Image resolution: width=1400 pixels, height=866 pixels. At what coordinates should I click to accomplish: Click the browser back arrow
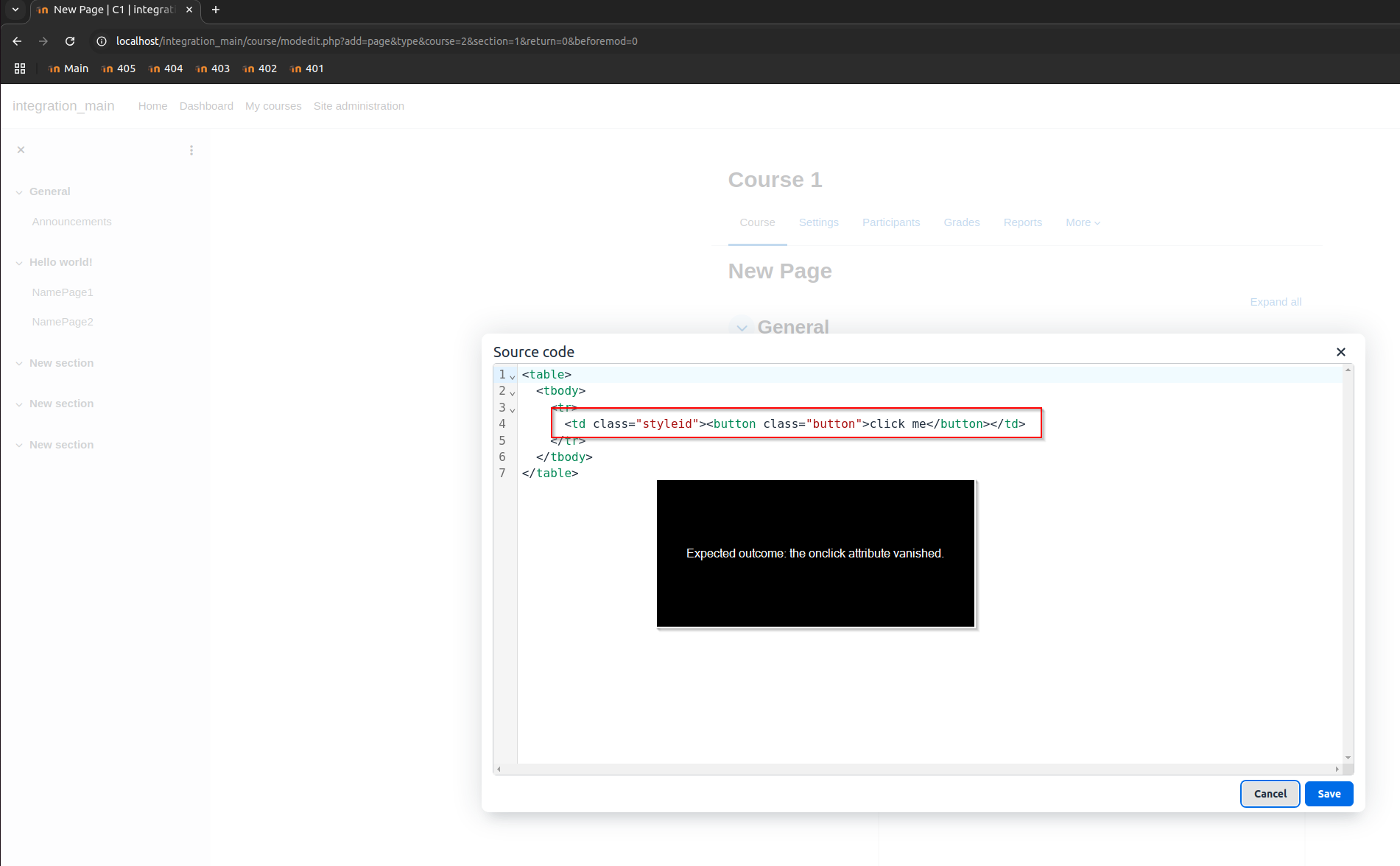pyautogui.click(x=17, y=41)
